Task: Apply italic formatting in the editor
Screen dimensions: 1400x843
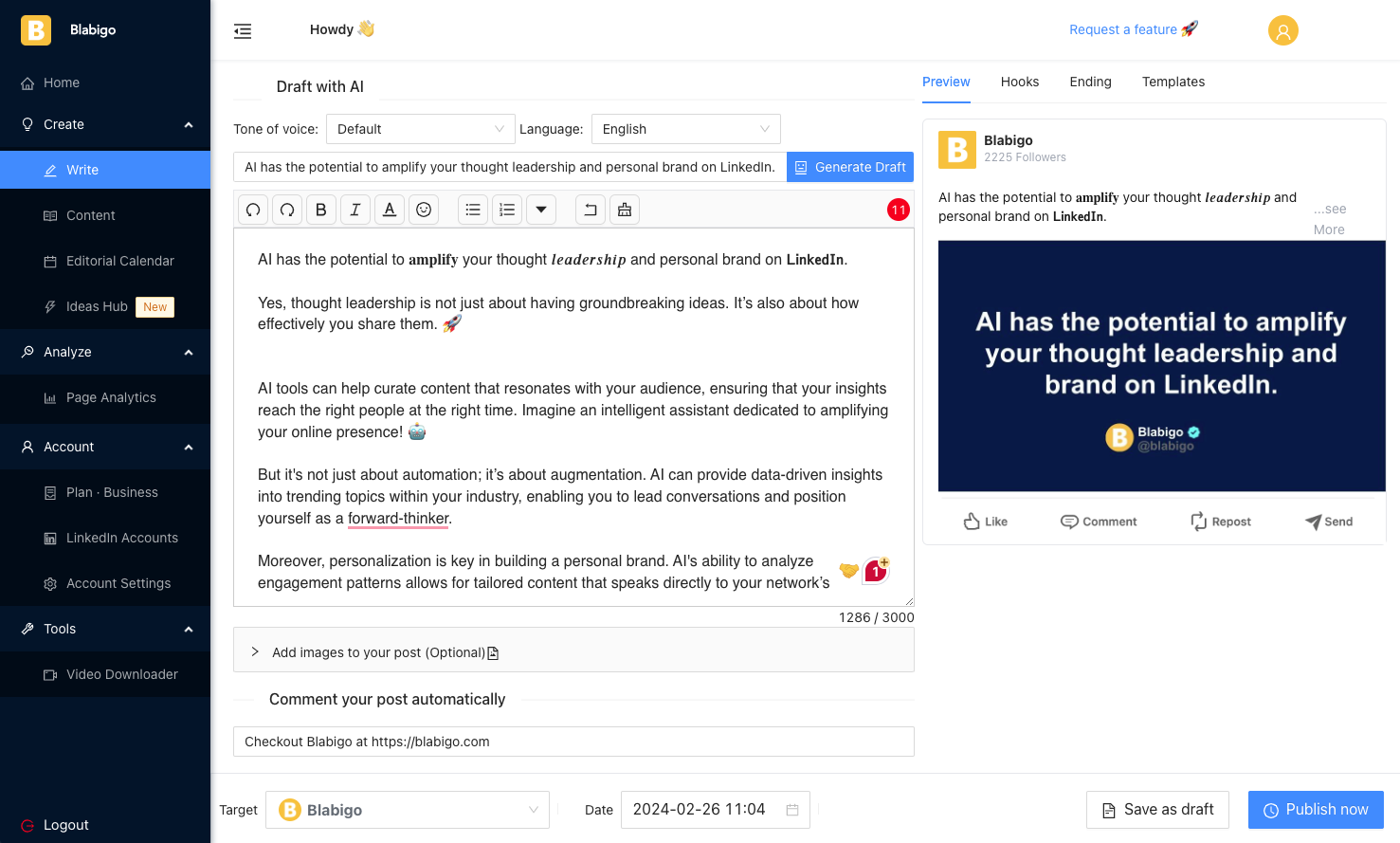Action: (x=355, y=210)
